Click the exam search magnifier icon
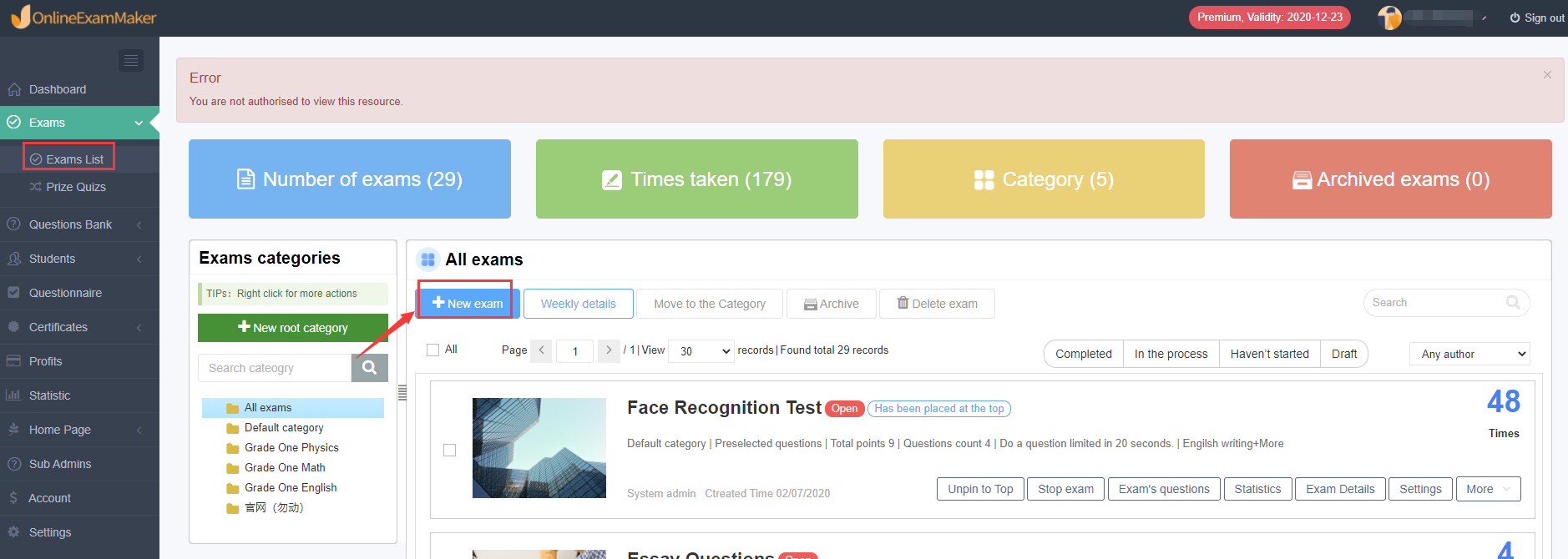Screen dimensions: 1568x559 point(1513,303)
